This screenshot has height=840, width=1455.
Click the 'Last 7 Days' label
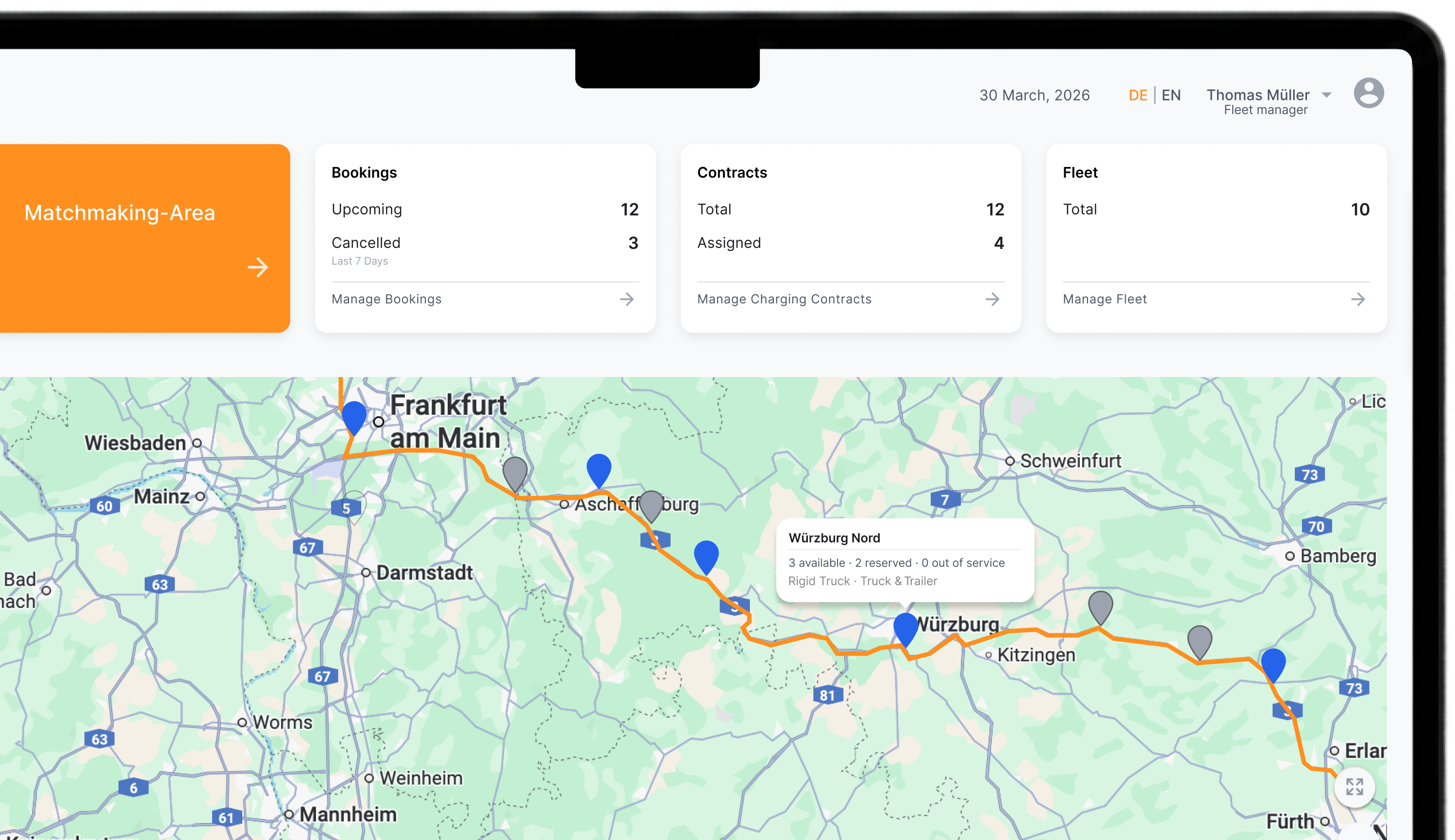point(360,261)
